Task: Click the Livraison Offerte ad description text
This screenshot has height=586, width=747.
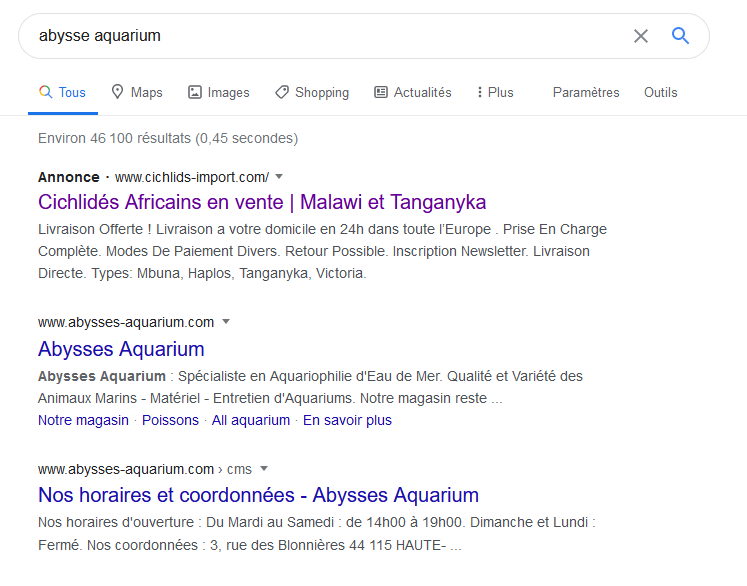Action: pyautogui.click(x=323, y=251)
